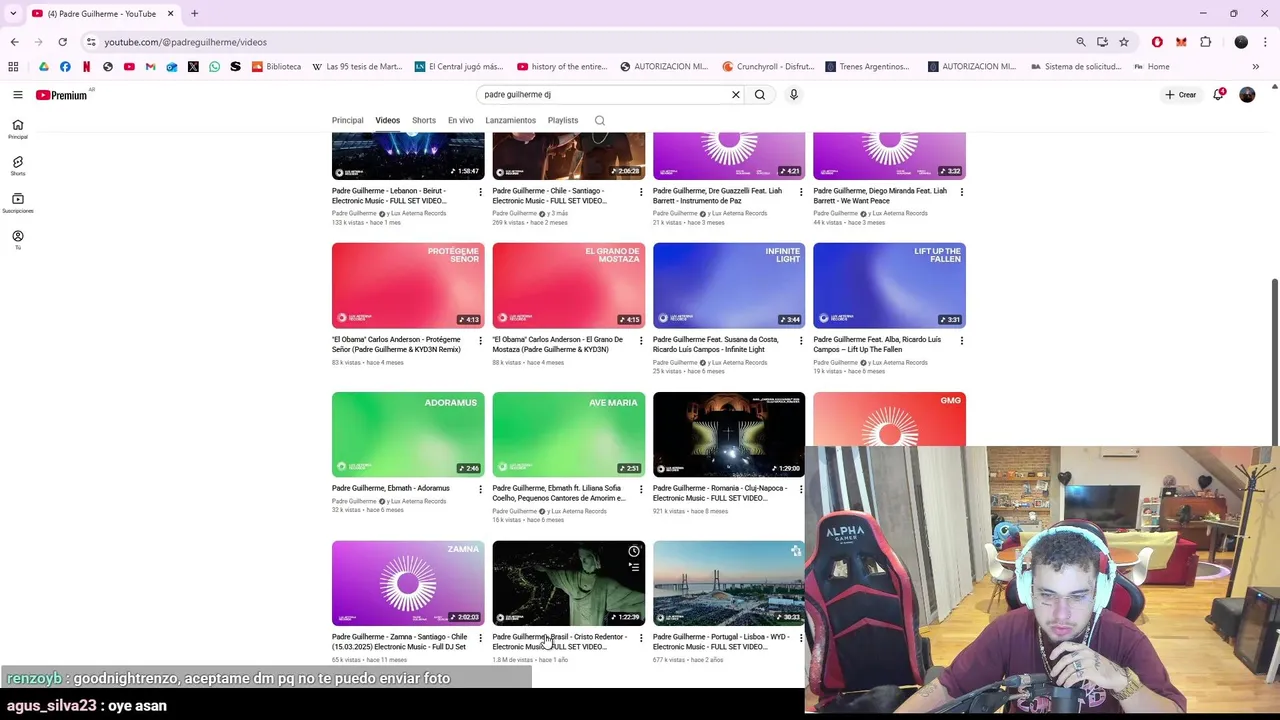Open the Padre Guilherme, Ebmath - Adoramus title link
The width and height of the screenshot is (1280, 720).
click(391, 488)
